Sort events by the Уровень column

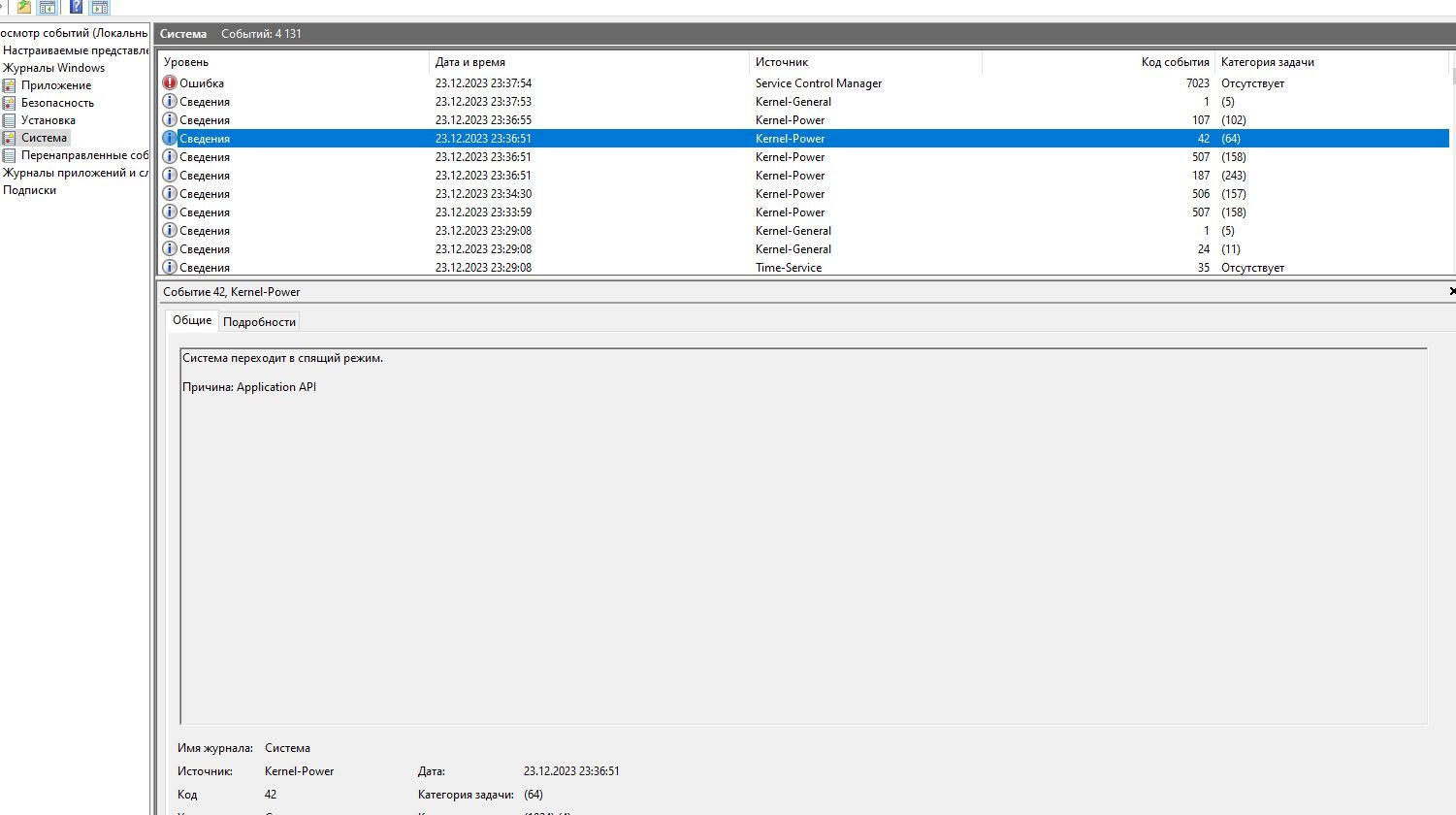(293, 62)
